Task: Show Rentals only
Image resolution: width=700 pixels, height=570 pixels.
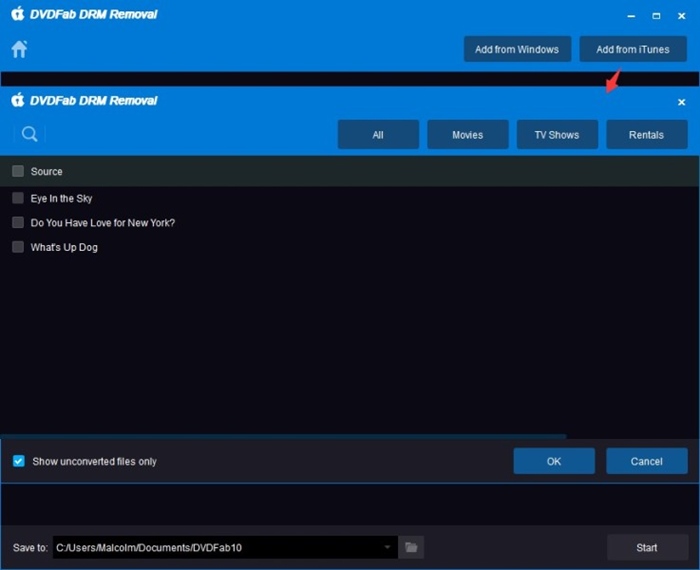Action: click(x=646, y=134)
